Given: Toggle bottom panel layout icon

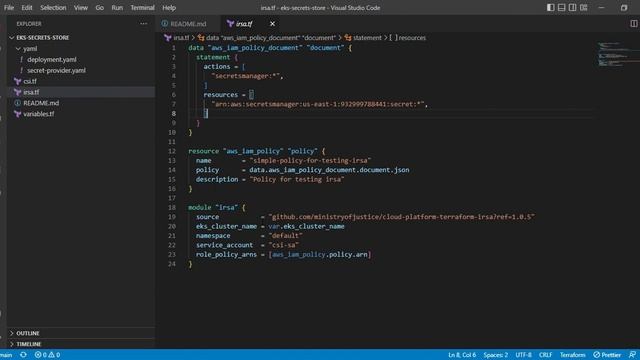Looking at the screenshot, I should (x=562, y=8).
